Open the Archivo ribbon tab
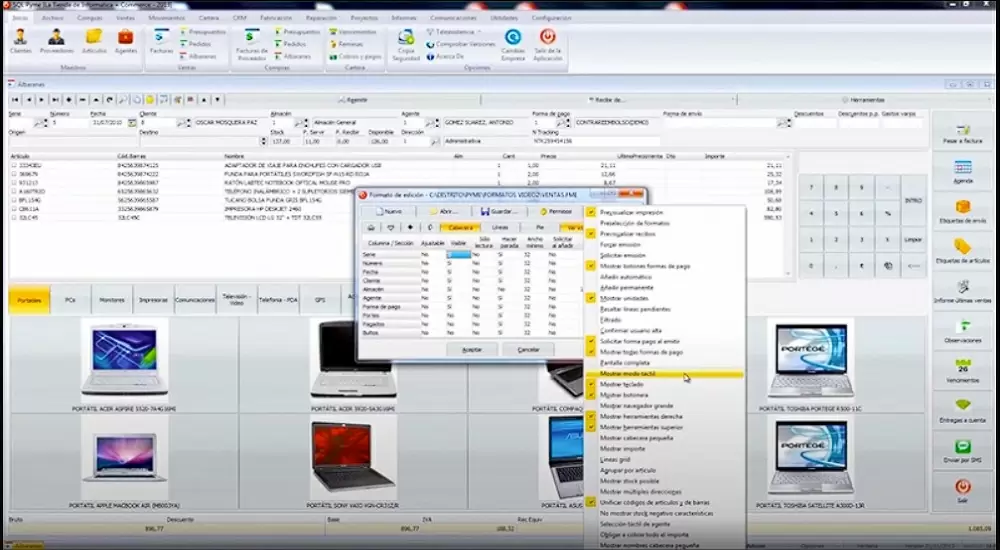The width and height of the screenshot is (1000, 550). coord(53,18)
